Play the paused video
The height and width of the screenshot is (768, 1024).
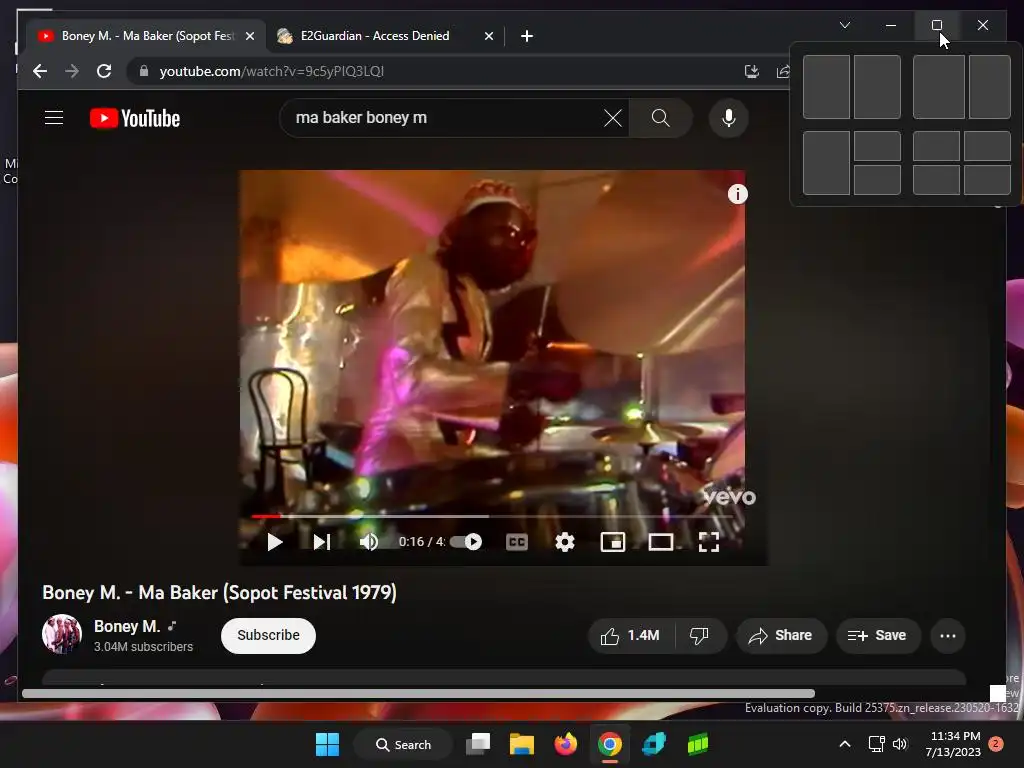pos(274,542)
